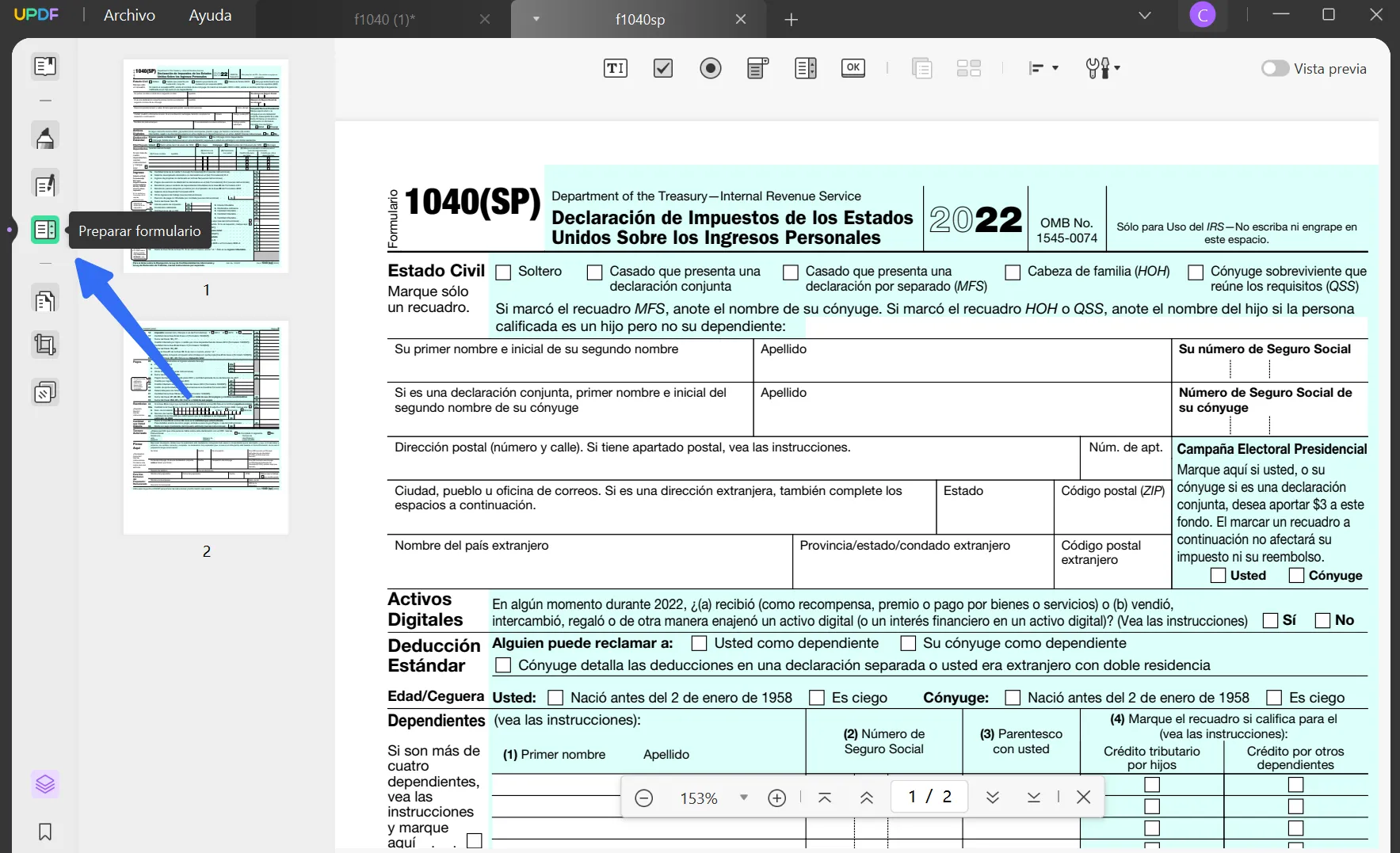Click the Apellido field in first row
Image resolution: width=1400 pixels, height=853 pixels.
(x=962, y=360)
